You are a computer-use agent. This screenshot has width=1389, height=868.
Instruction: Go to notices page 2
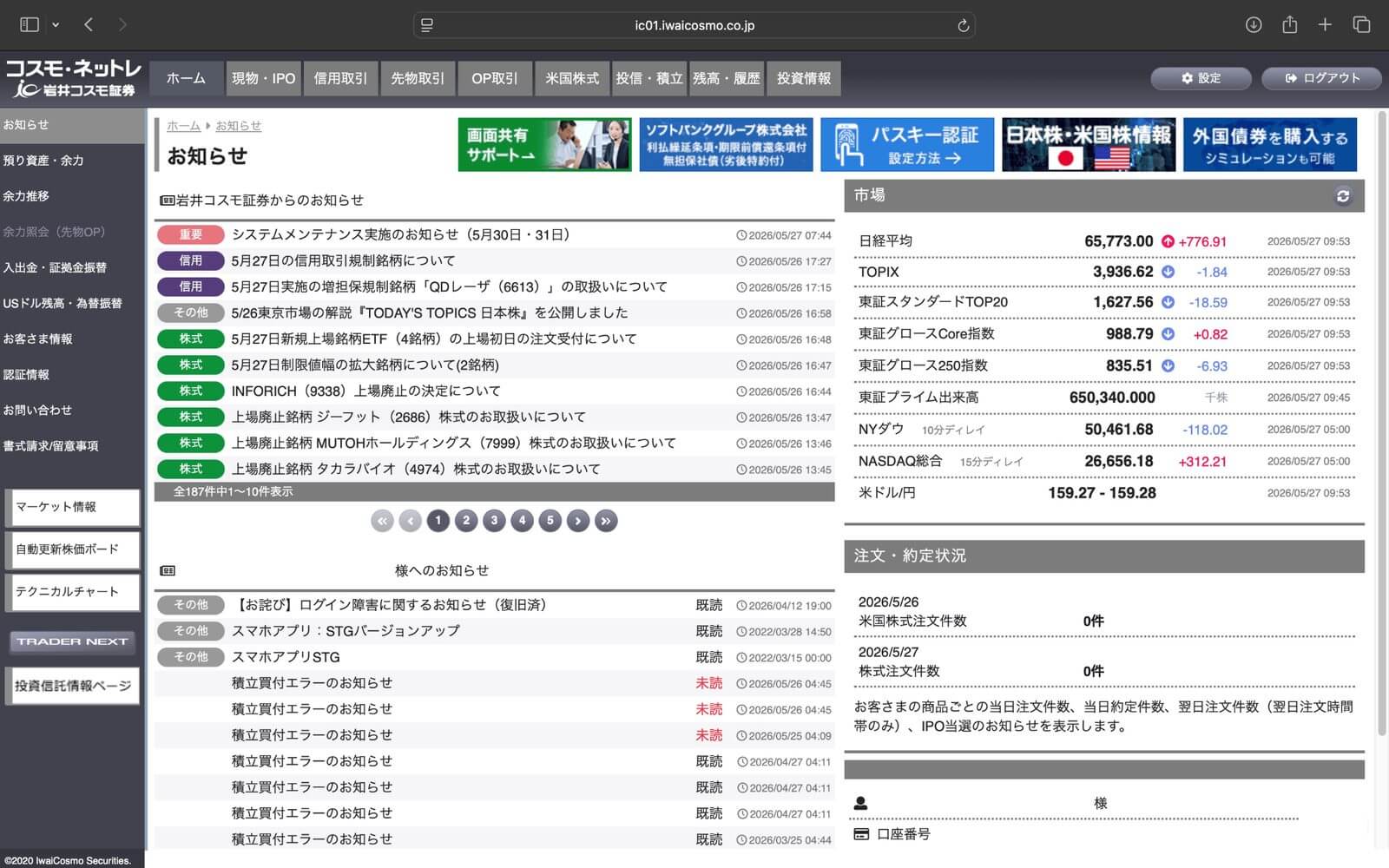tap(466, 521)
